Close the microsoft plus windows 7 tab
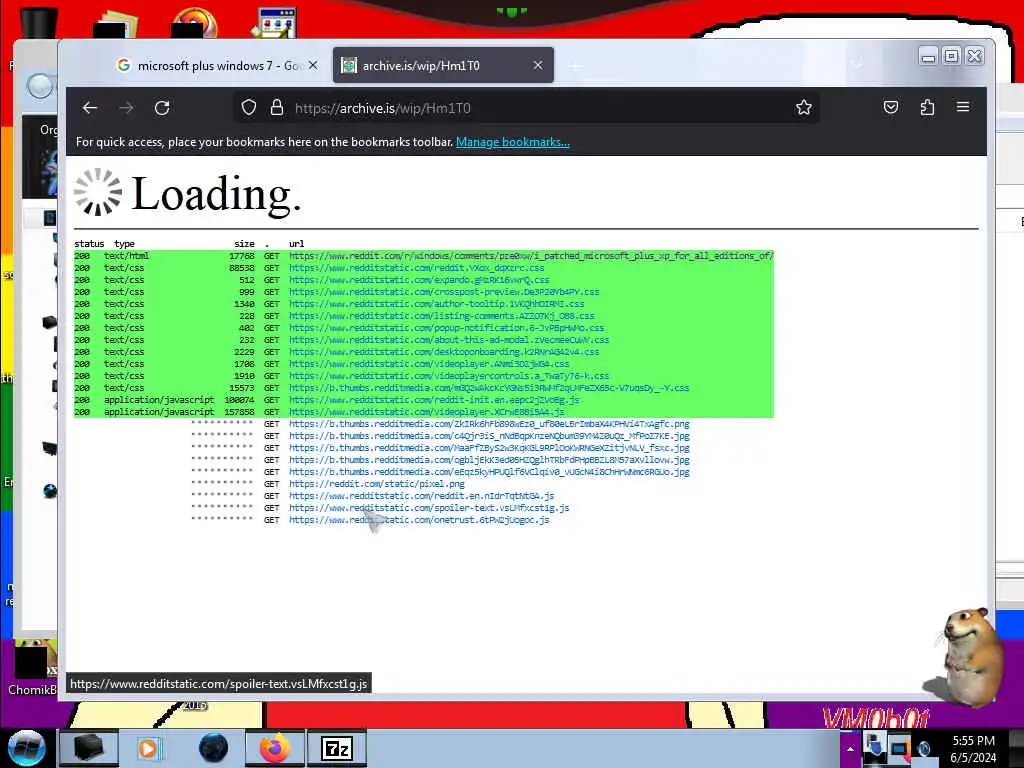The width and height of the screenshot is (1024, 768). click(313, 65)
